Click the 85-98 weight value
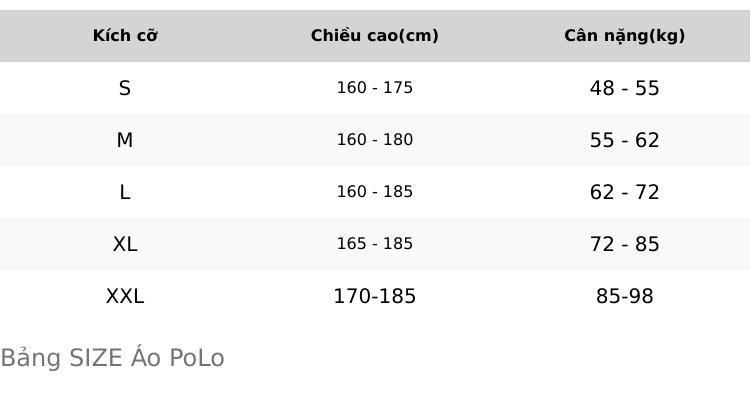The image size is (750, 394). point(624,296)
